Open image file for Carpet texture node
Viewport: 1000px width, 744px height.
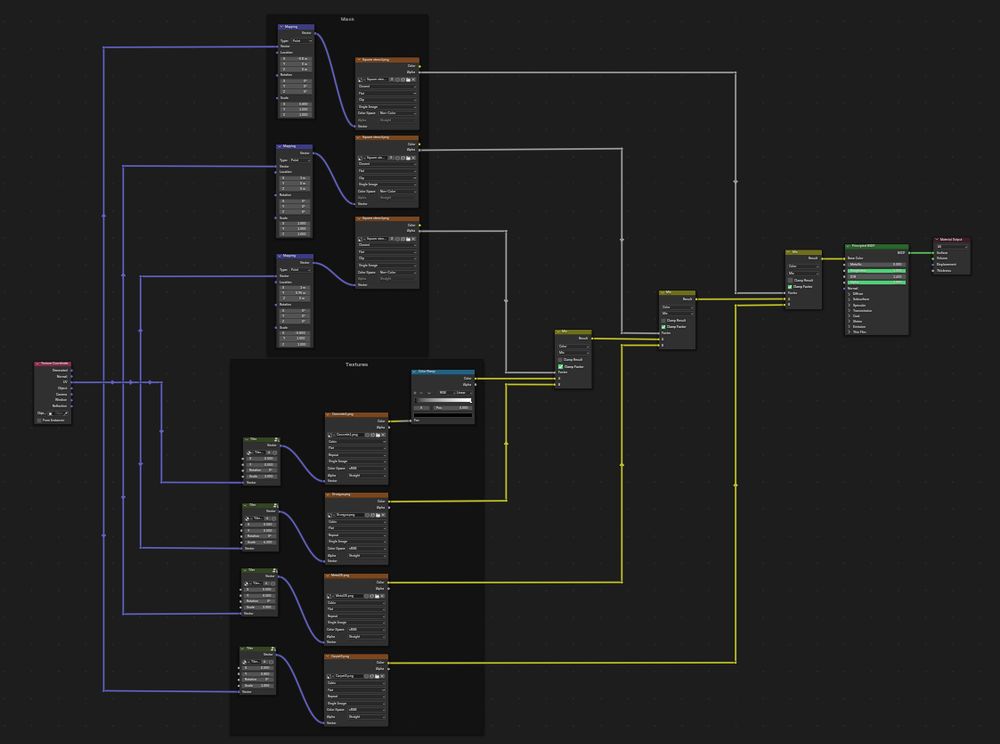coord(378,676)
